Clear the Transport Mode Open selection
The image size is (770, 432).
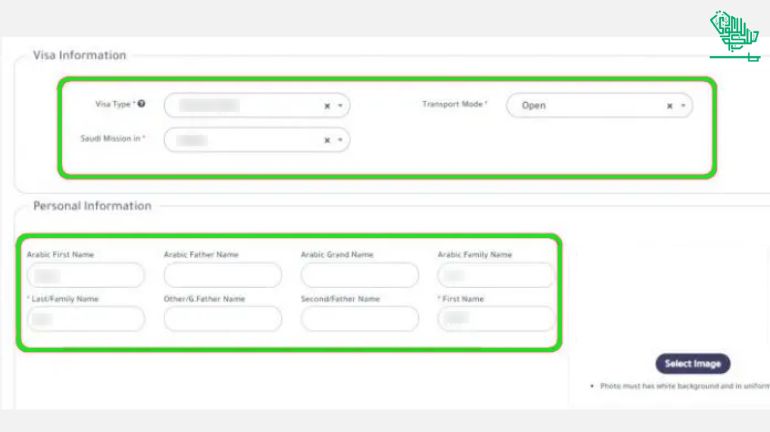click(670, 106)
